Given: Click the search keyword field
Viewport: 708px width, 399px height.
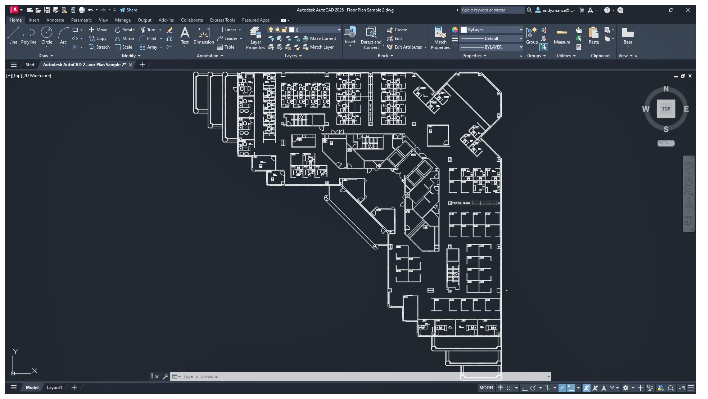Looking at the screenshot, I should (492, 10).
